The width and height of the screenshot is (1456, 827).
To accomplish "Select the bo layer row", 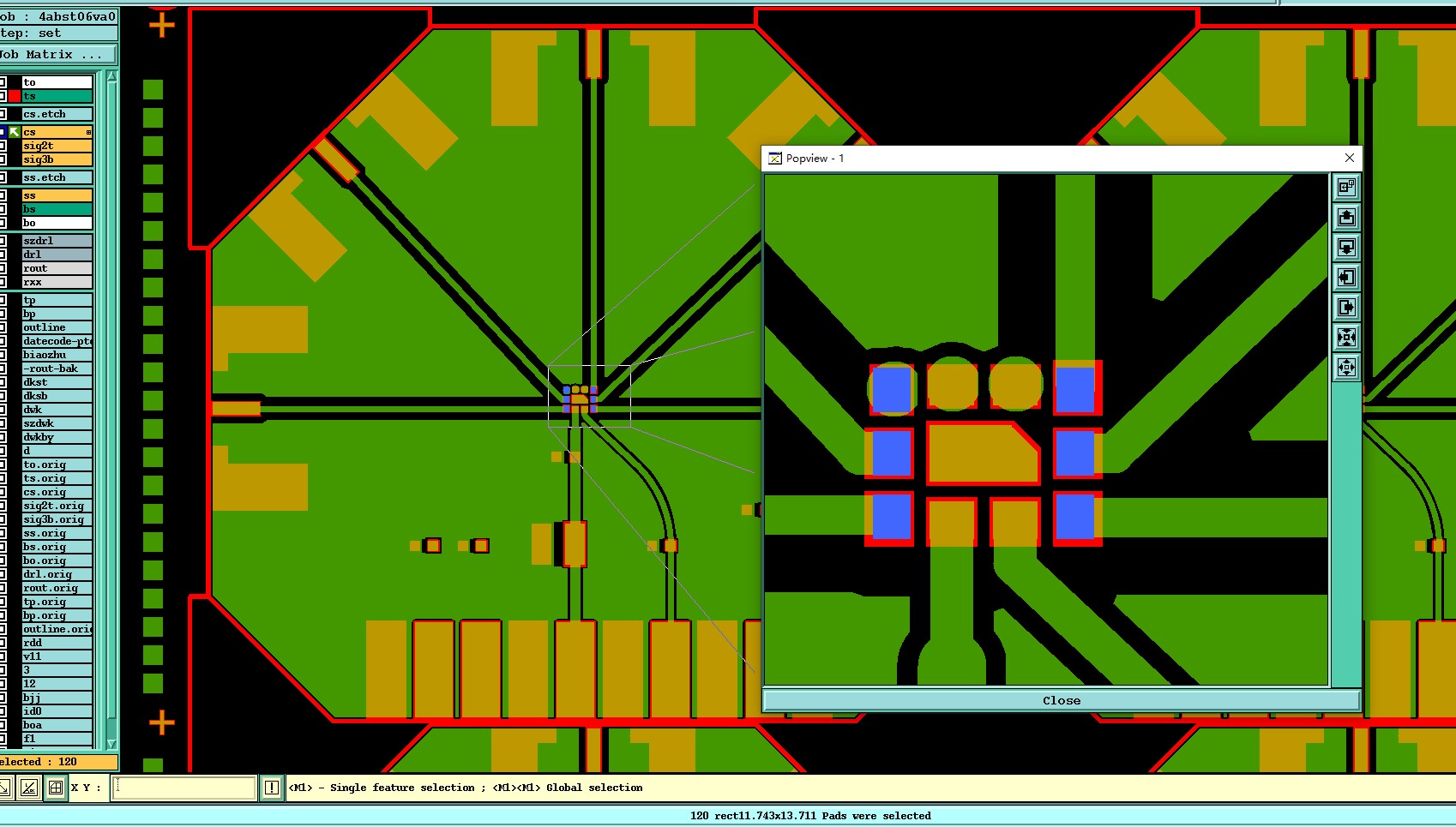I will click(x=57, y=223).
